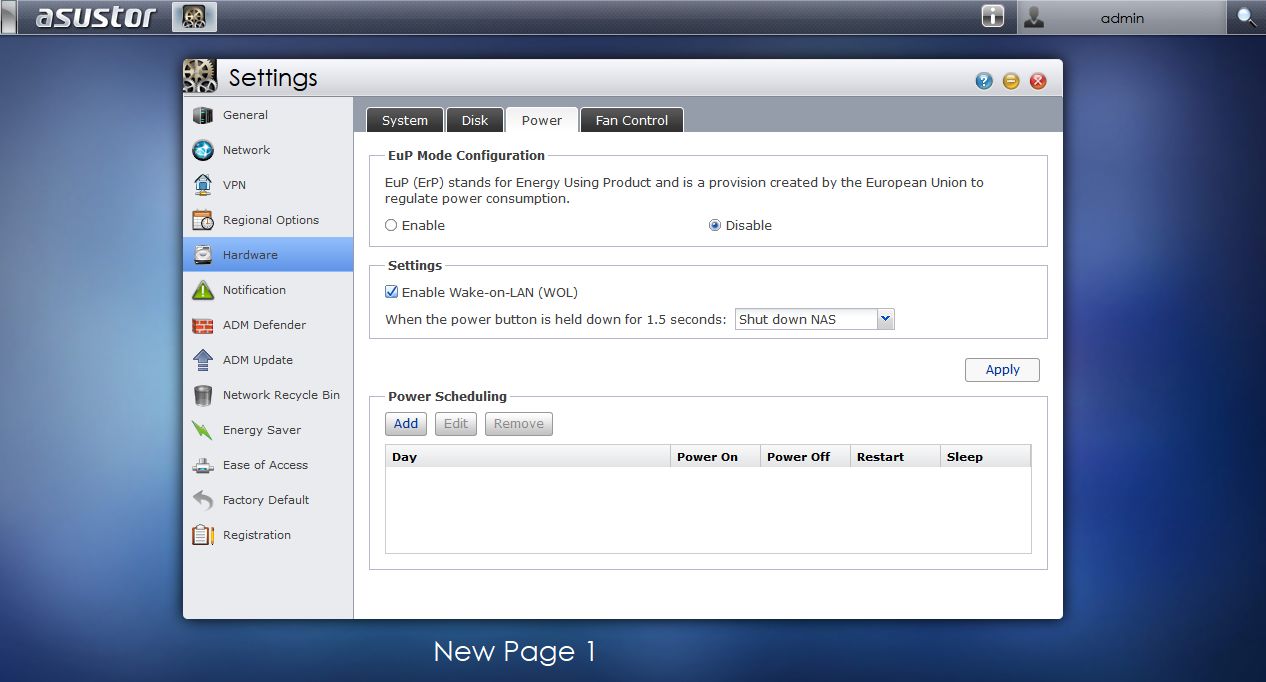Viewport: 1266px width, 682px height.
Task: Toggle Enable Wake-on-LAN checkbox
Action: [391, 293]
